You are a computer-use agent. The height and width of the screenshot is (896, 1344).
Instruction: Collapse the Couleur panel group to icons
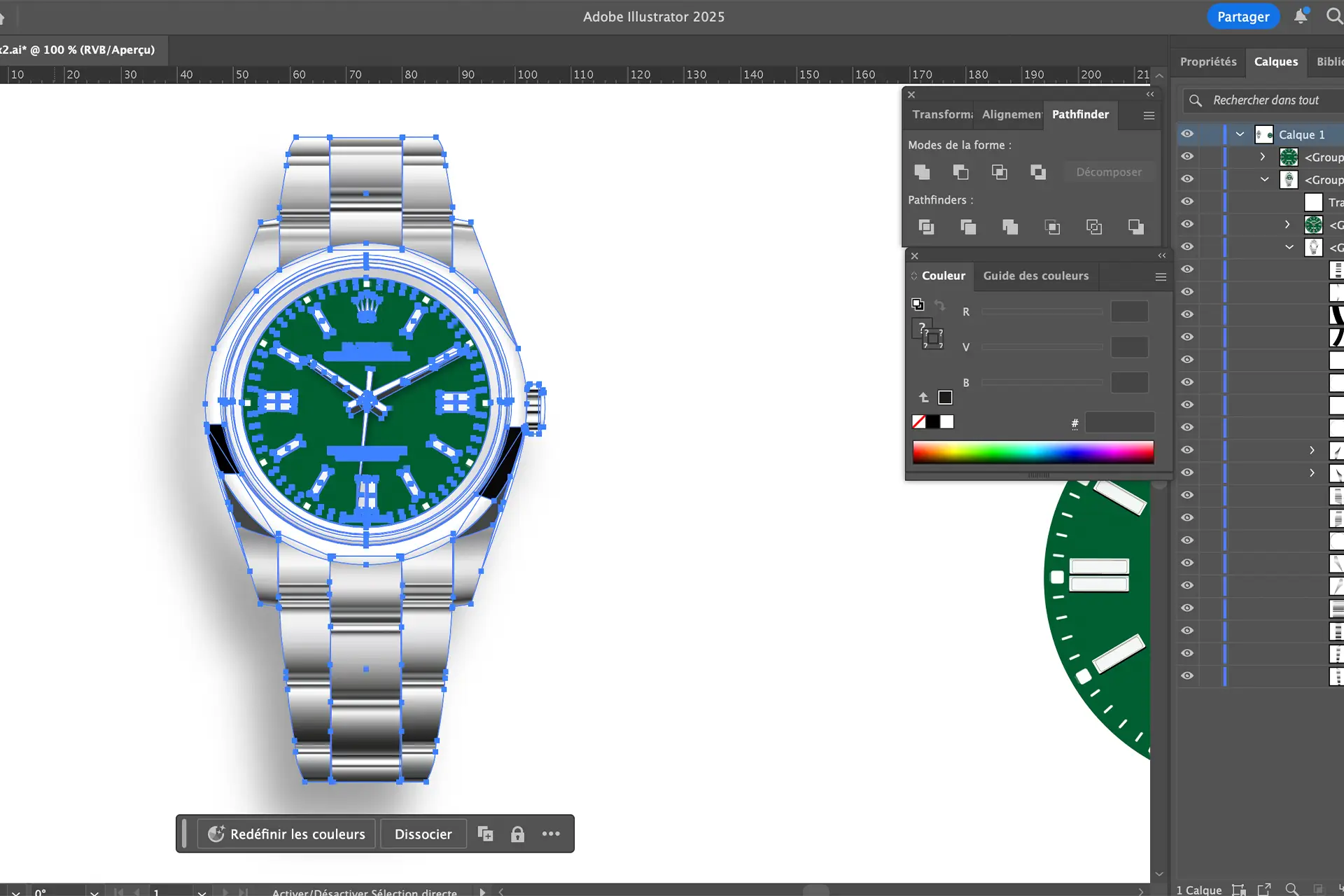click(1162, 255)
